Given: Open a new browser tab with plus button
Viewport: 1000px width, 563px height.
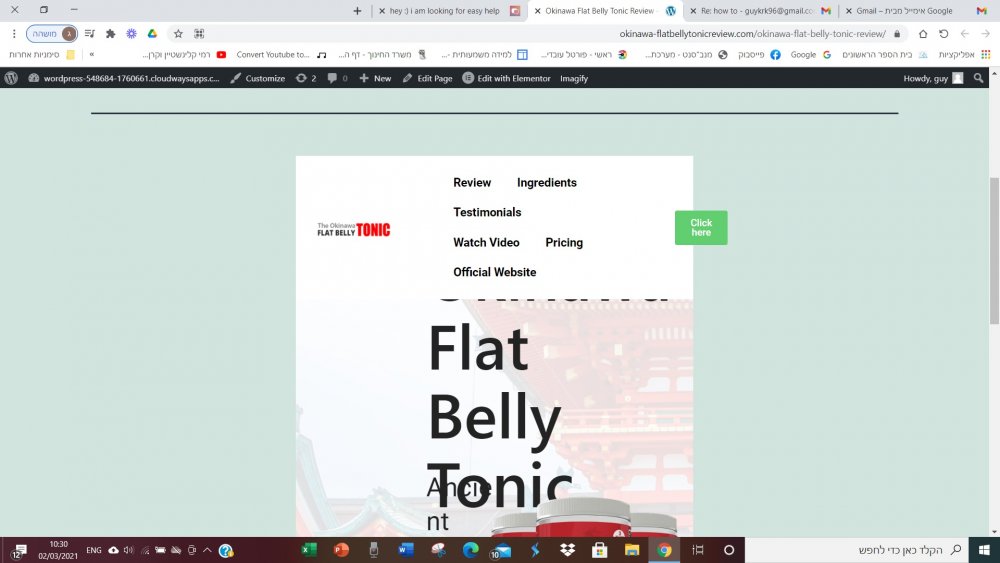Looking at the screenshot, I should [x=357, y=11].
